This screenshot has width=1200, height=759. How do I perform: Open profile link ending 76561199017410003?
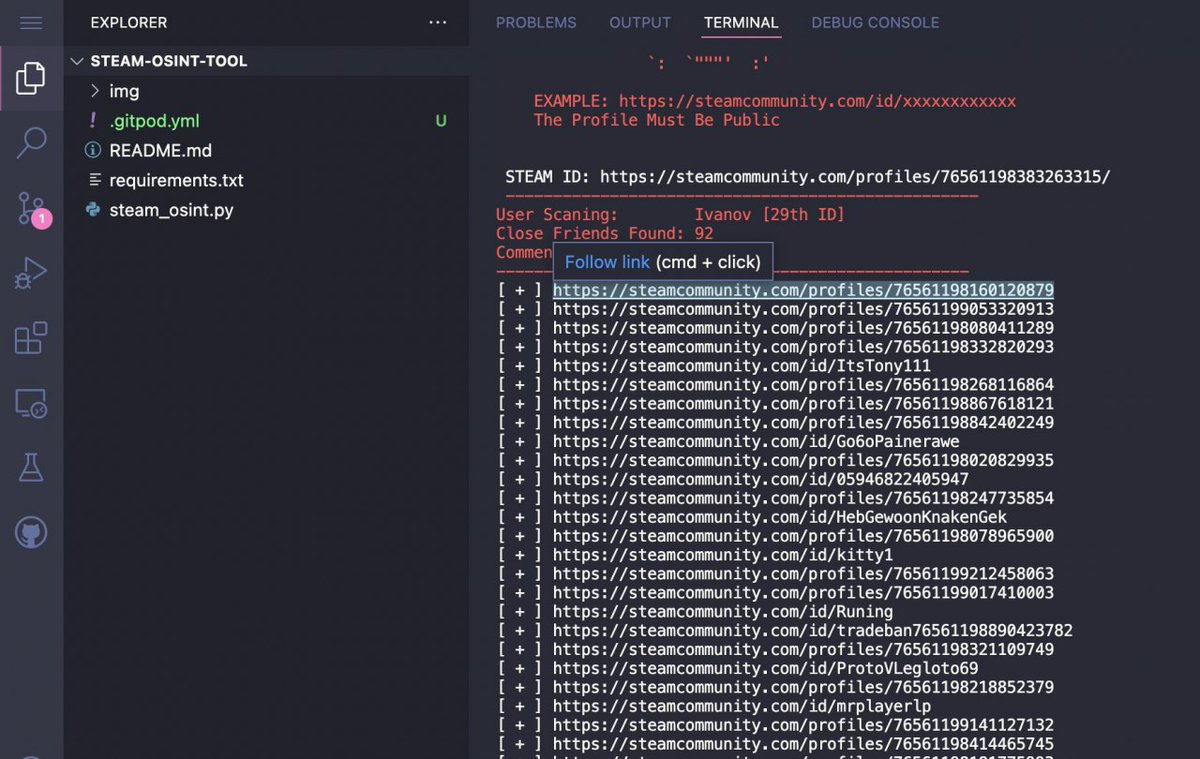pyautogui.click(x=803, y=593)
